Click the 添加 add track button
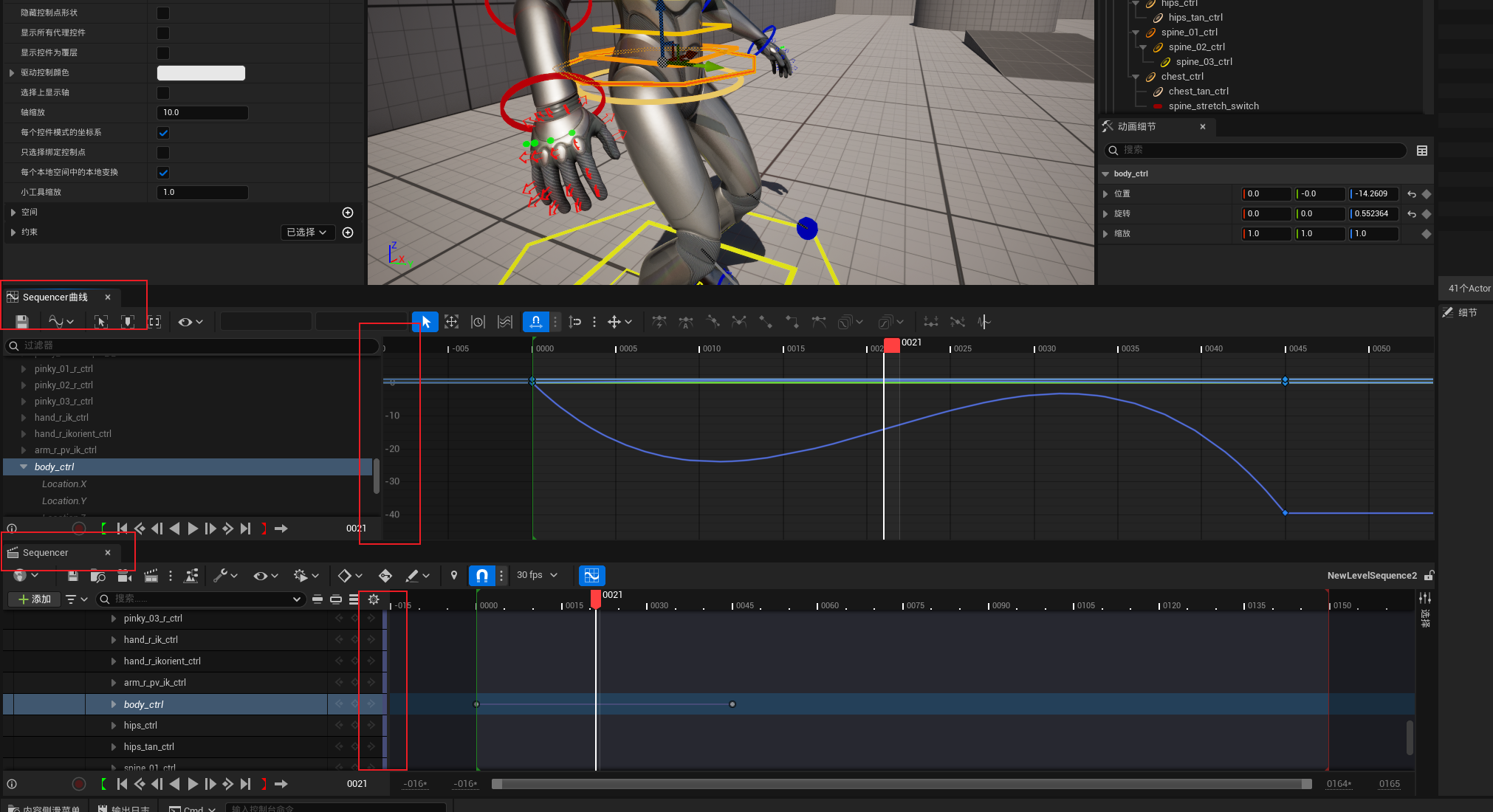This screenshot has width=1493, height=812. click(35, 599)
